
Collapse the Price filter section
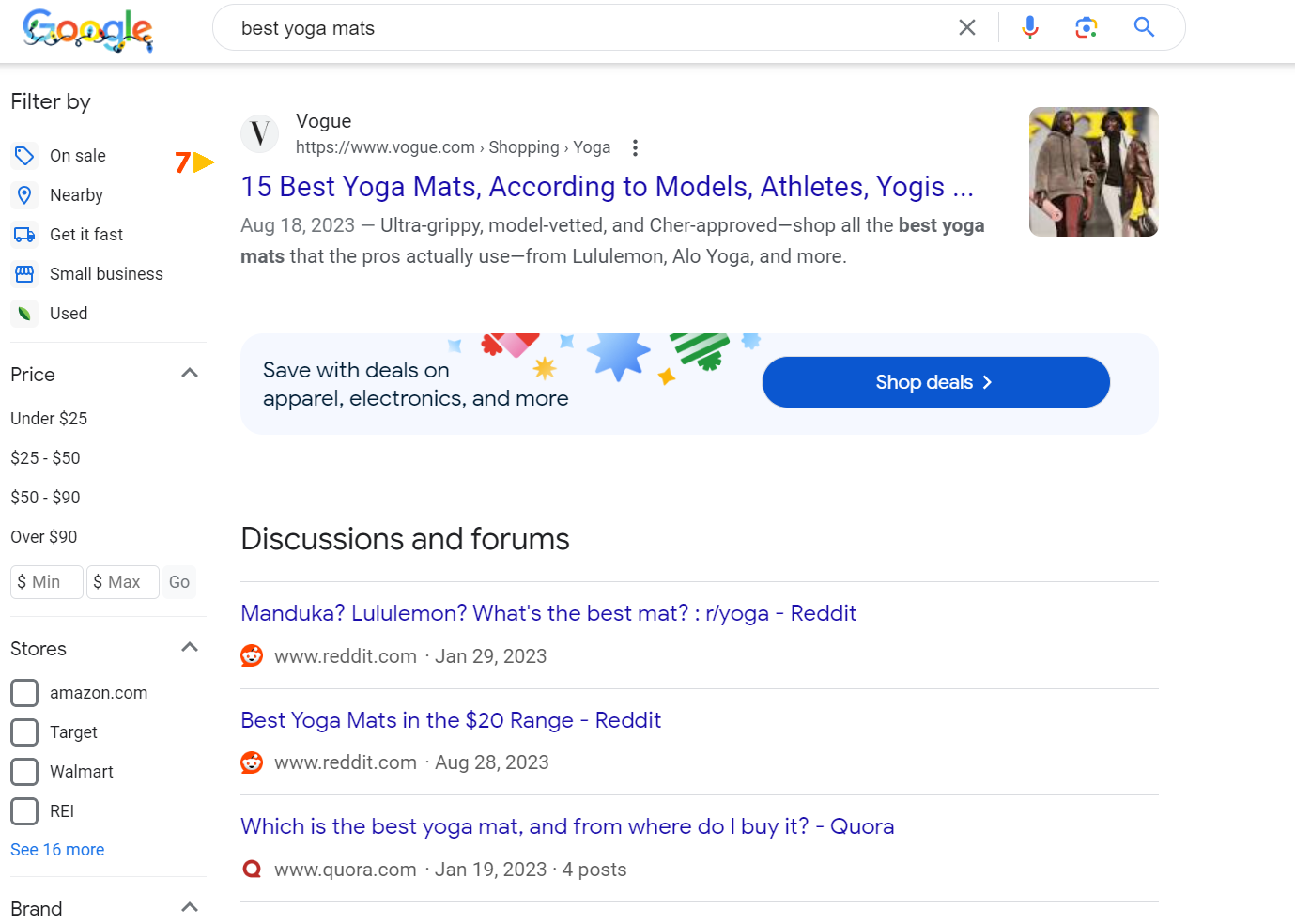click(x=190, y=374)
